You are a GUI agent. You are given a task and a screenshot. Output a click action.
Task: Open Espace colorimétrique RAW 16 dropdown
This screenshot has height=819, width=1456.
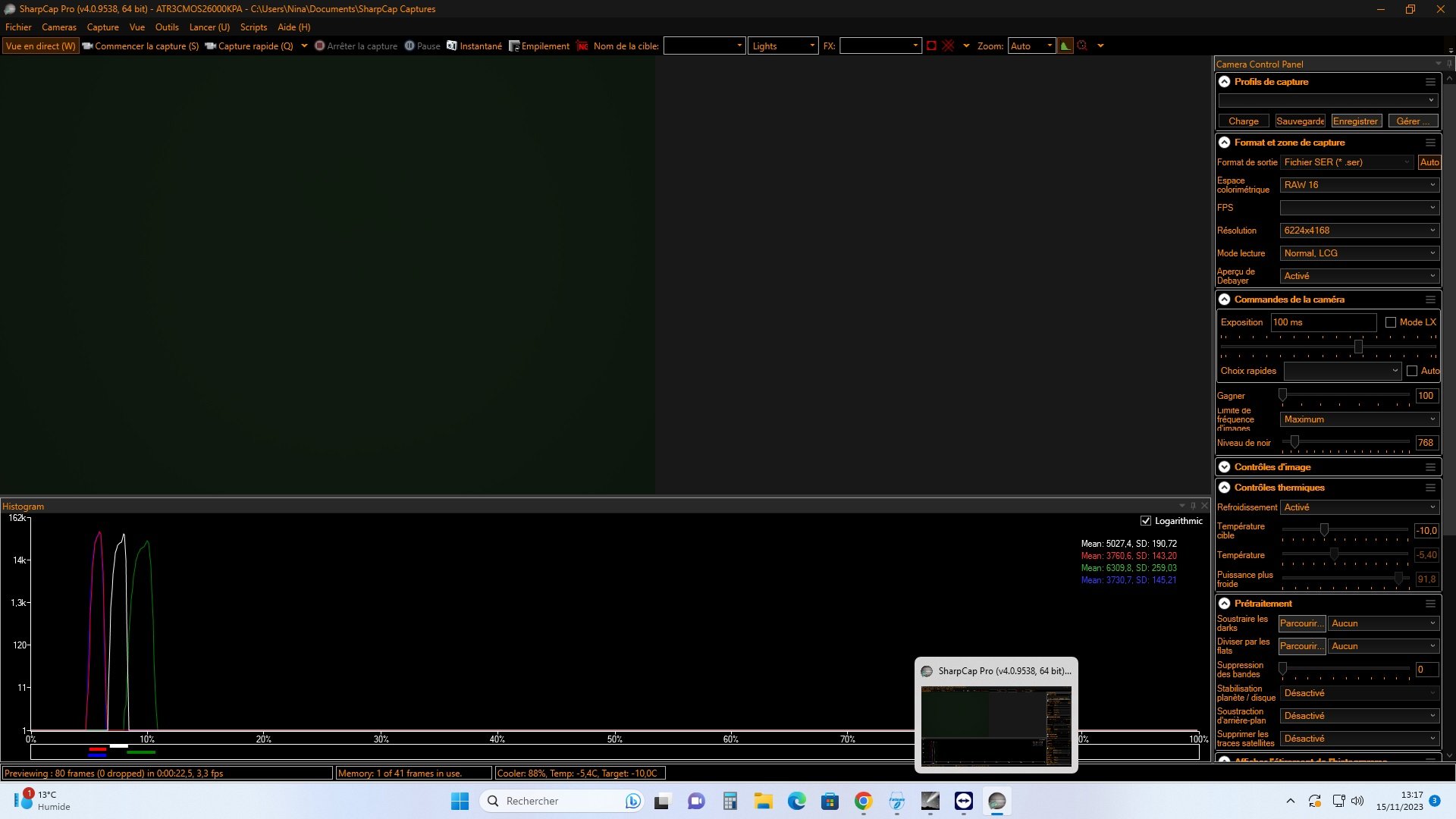(1359, 185)
